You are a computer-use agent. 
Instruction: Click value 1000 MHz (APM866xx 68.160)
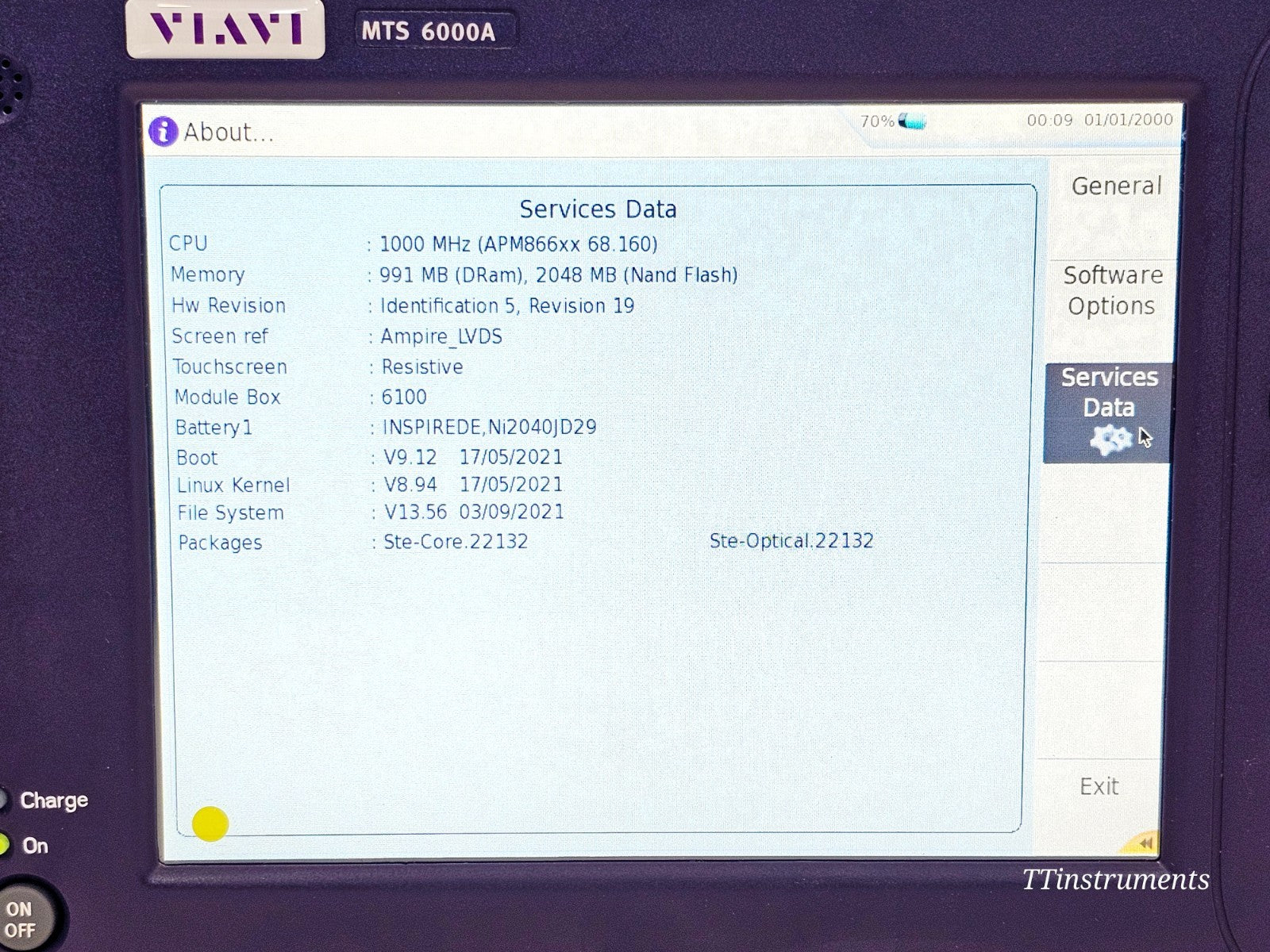(518, 244)
